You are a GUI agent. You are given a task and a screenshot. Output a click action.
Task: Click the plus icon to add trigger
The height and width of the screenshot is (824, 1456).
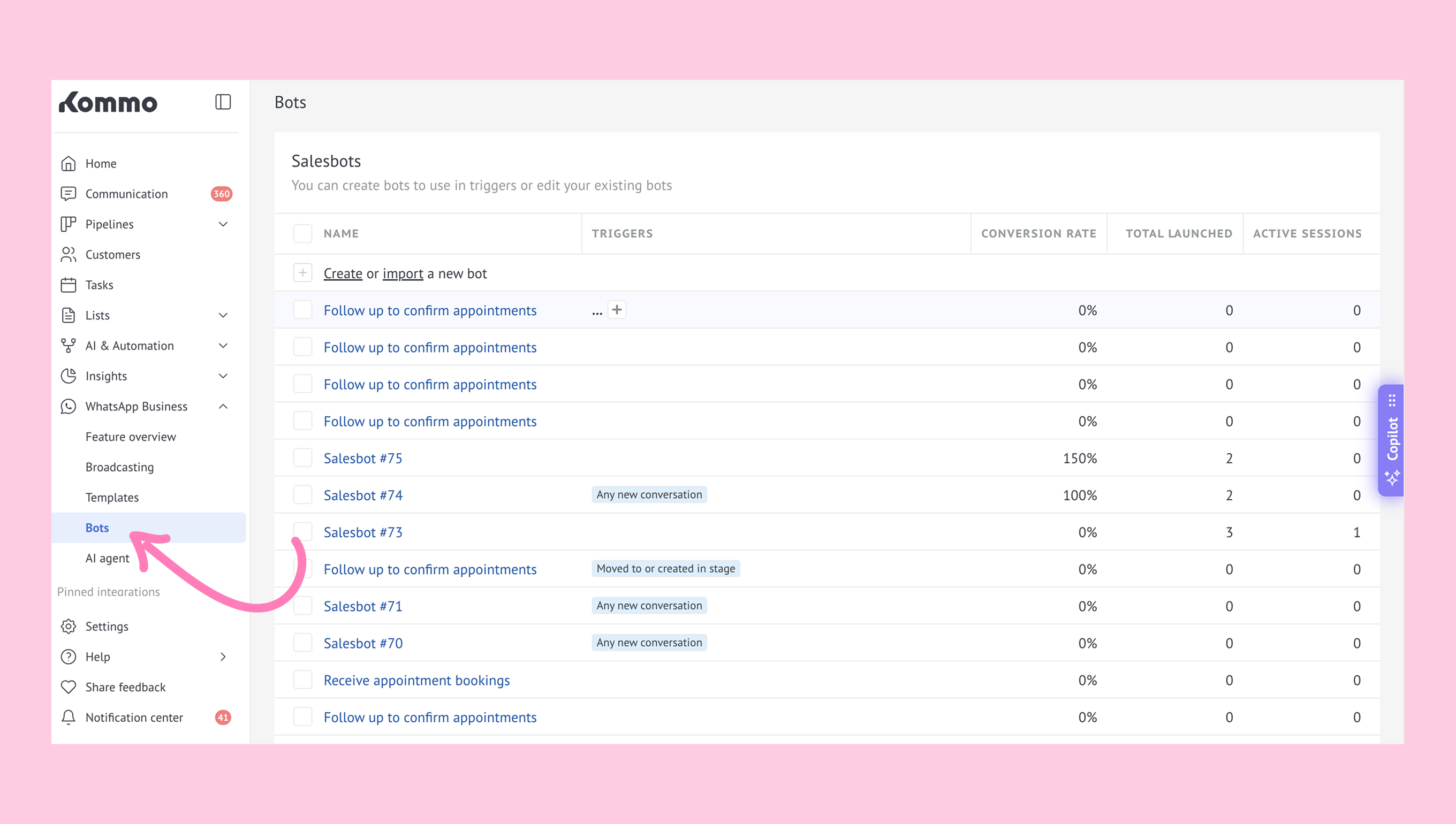click(617, 310)
